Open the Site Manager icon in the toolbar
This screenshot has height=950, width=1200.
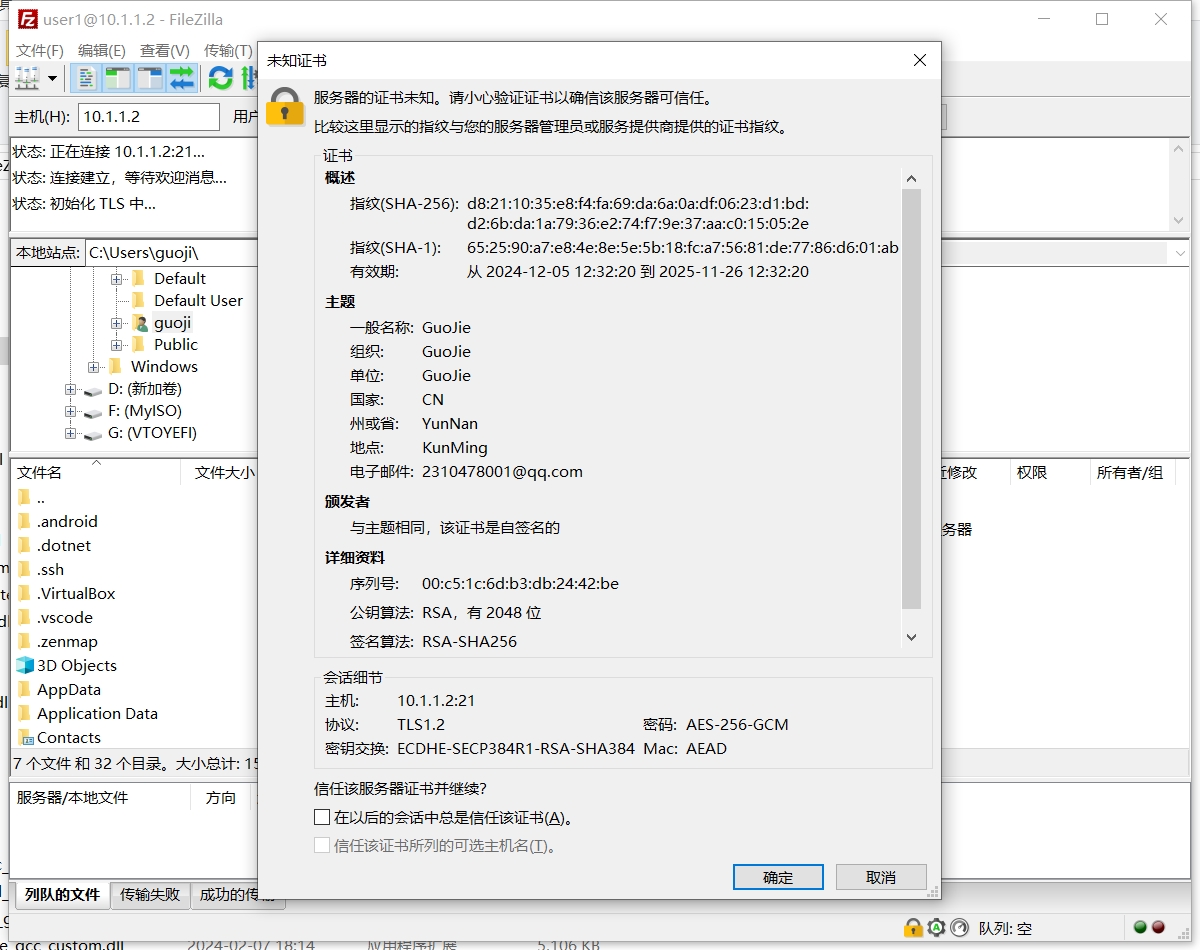[26, 77]
